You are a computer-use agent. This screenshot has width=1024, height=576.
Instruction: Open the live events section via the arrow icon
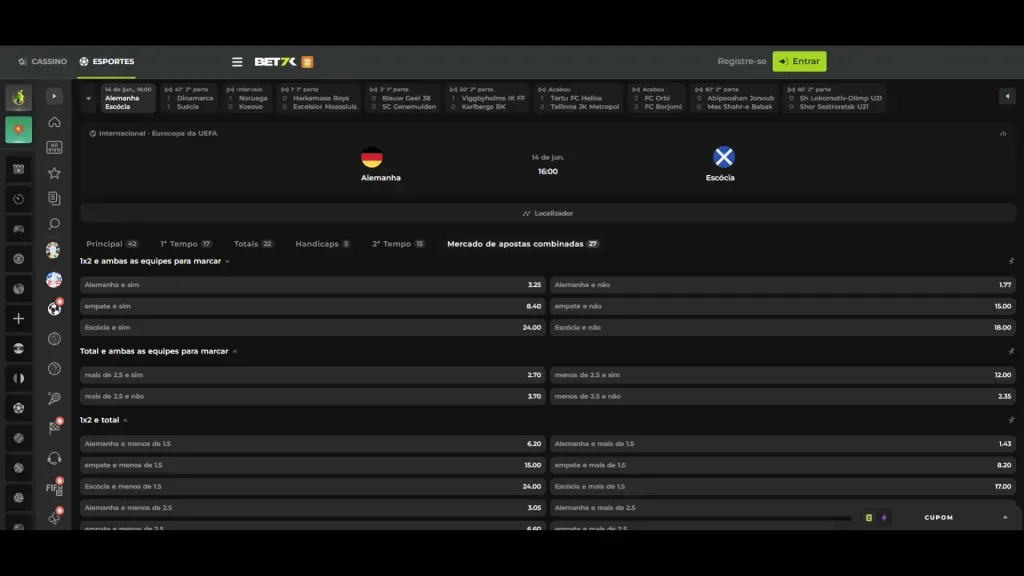click(54, 97)
